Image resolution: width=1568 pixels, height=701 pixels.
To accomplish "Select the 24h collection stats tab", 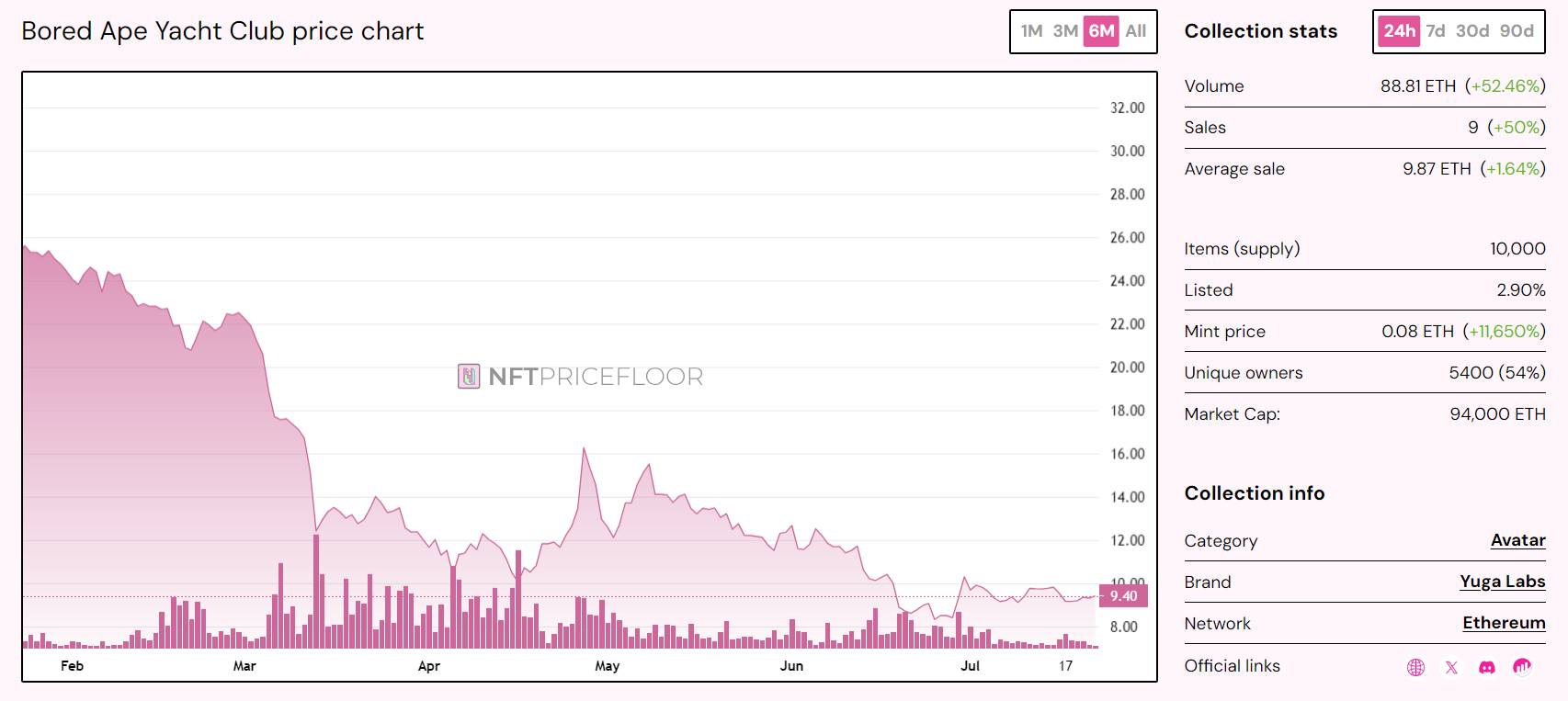I will [x=1399, y=31].
